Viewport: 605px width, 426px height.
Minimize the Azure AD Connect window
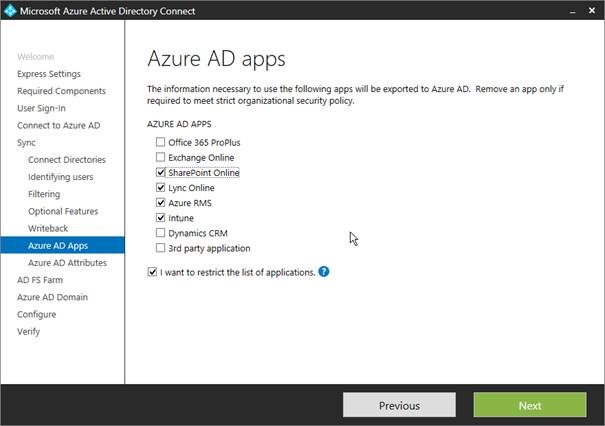click(x=573, y=11)
